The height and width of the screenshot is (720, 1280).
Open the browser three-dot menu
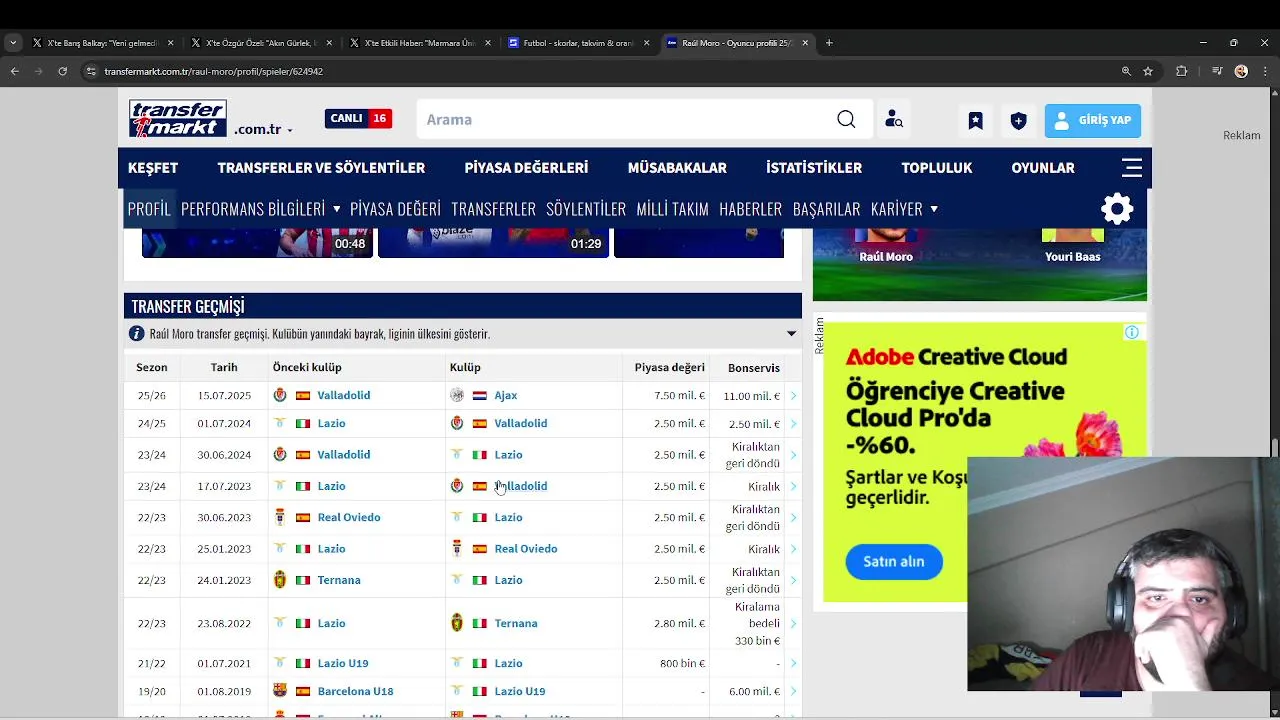1265,71
